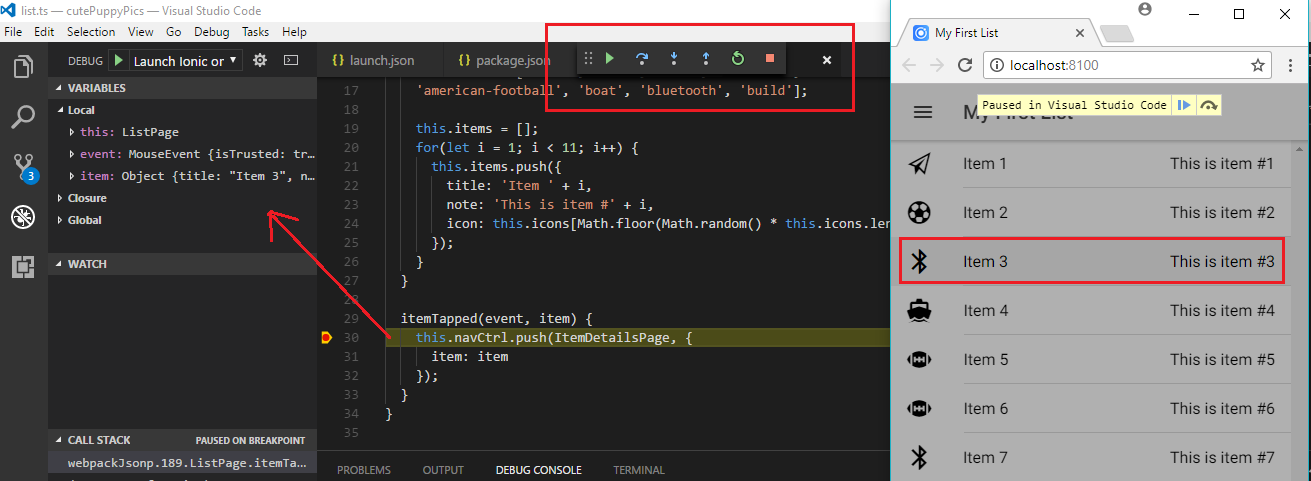Collapse the WATCH section

pyautogui.click(x=182, y=264)
